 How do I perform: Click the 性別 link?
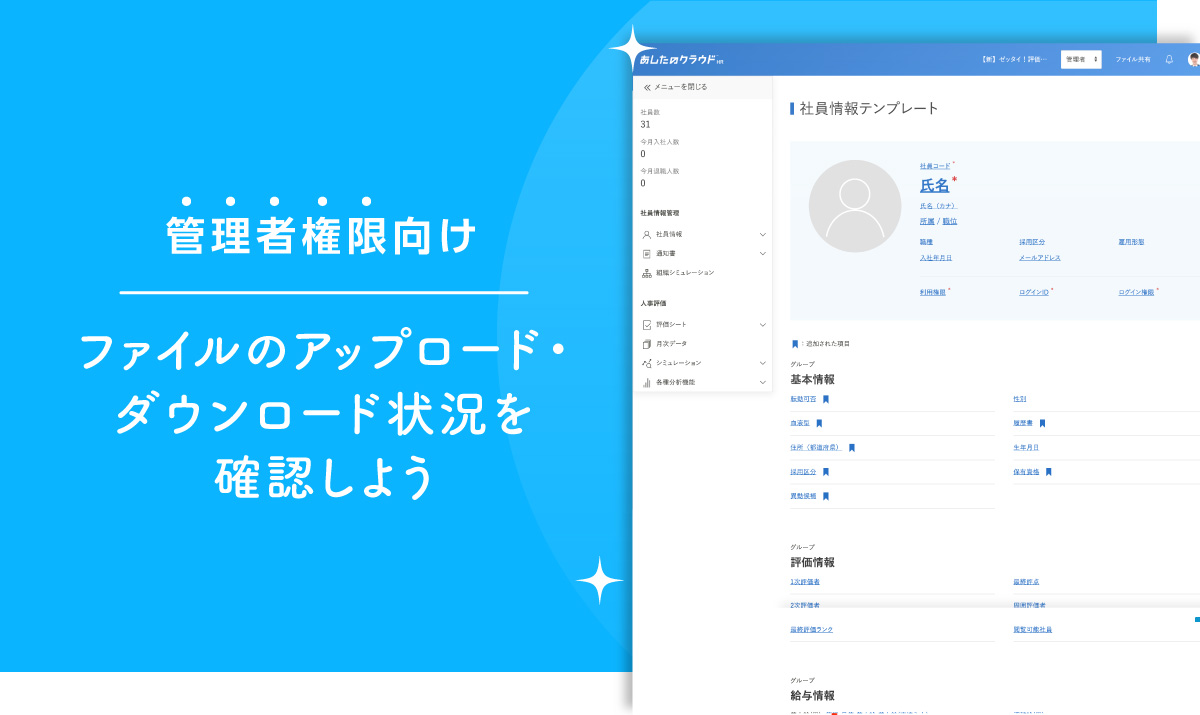point(1019,399)
